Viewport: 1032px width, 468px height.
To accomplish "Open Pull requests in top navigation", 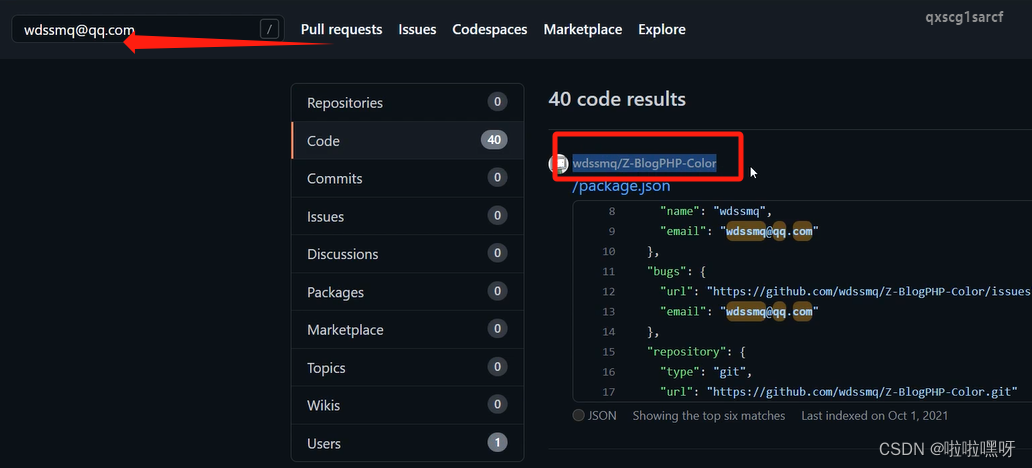I will point(342,30).
